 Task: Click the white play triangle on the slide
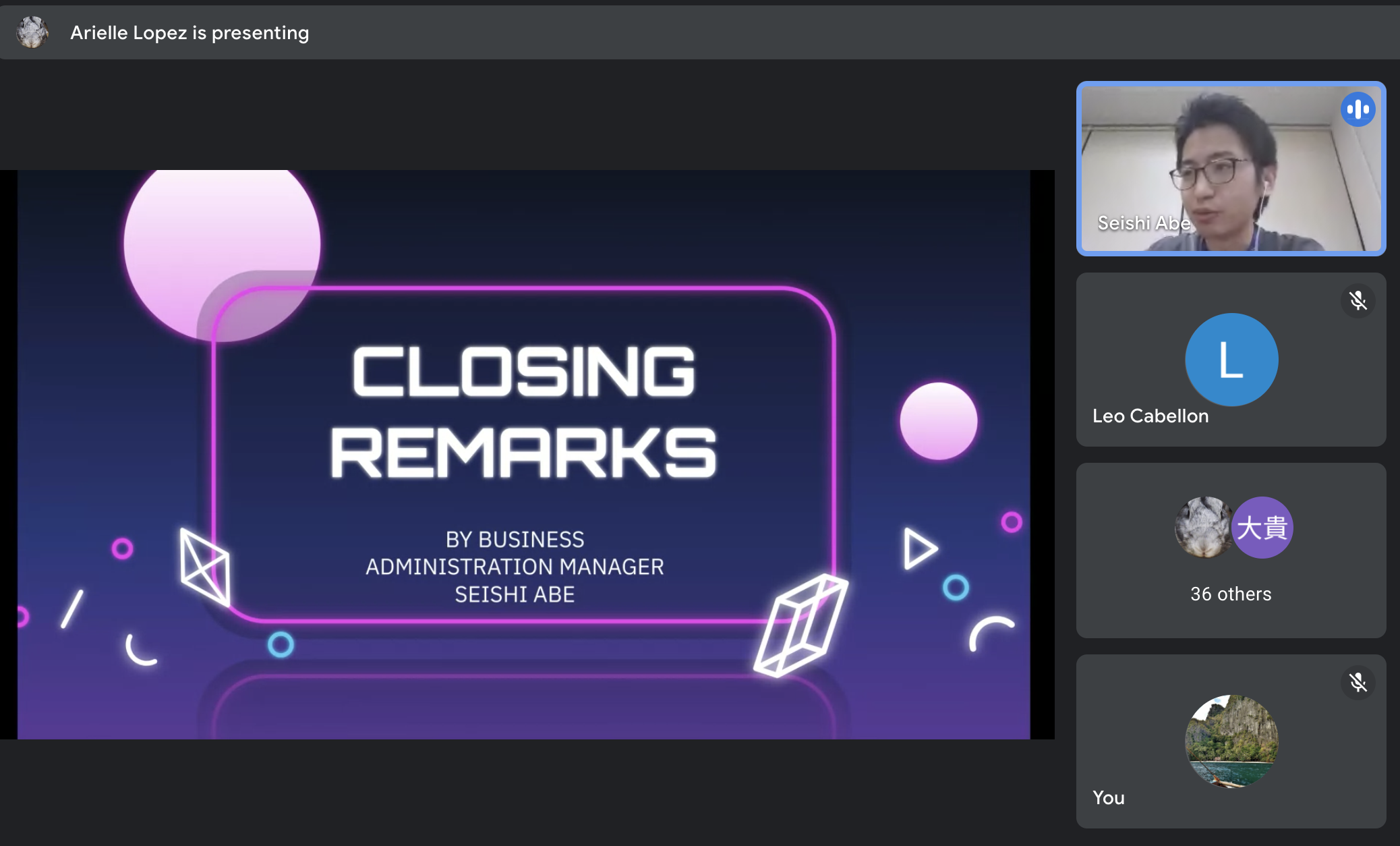[918, 548]
